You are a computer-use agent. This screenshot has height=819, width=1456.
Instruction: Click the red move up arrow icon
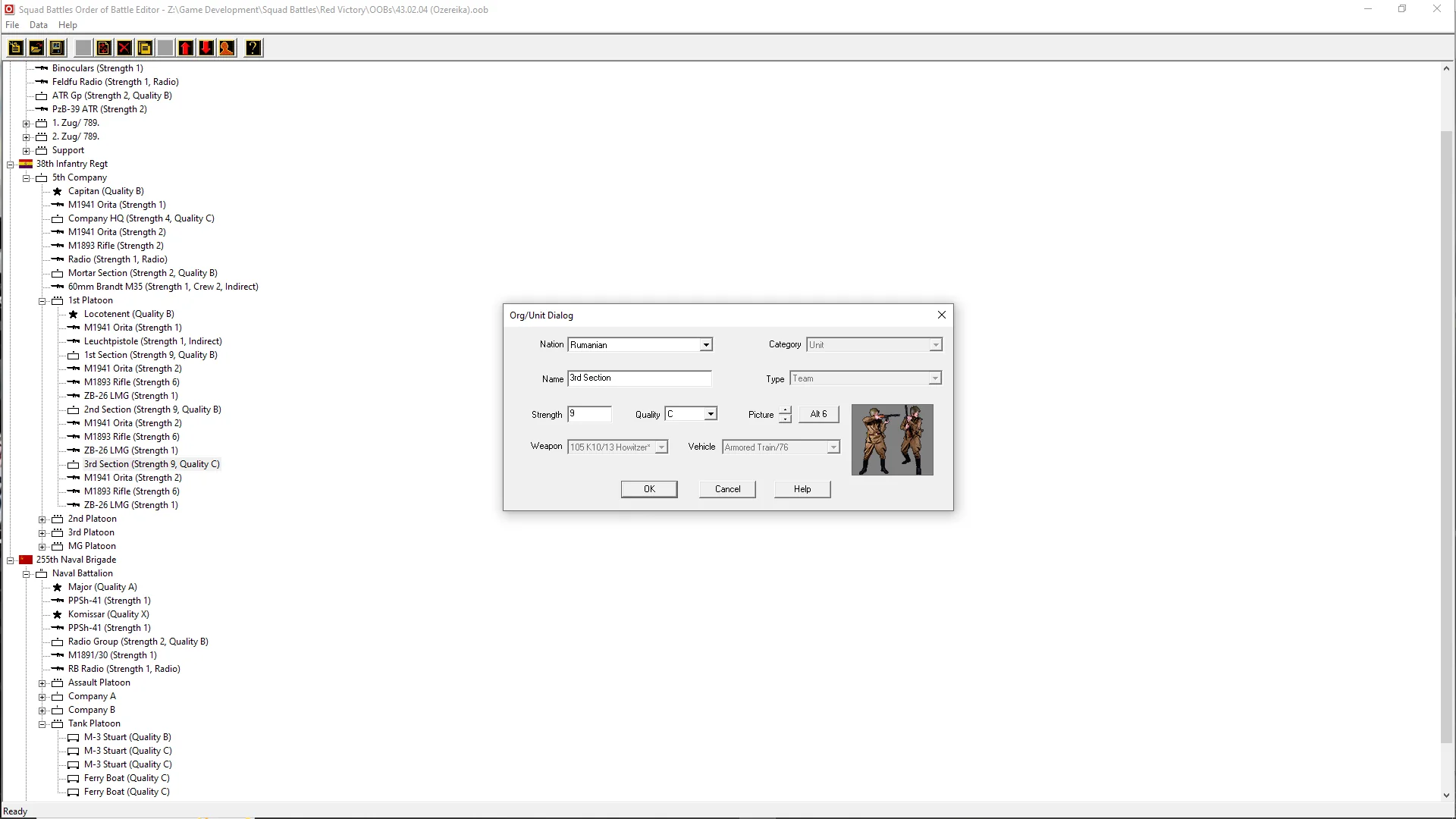tap(186, 49)
